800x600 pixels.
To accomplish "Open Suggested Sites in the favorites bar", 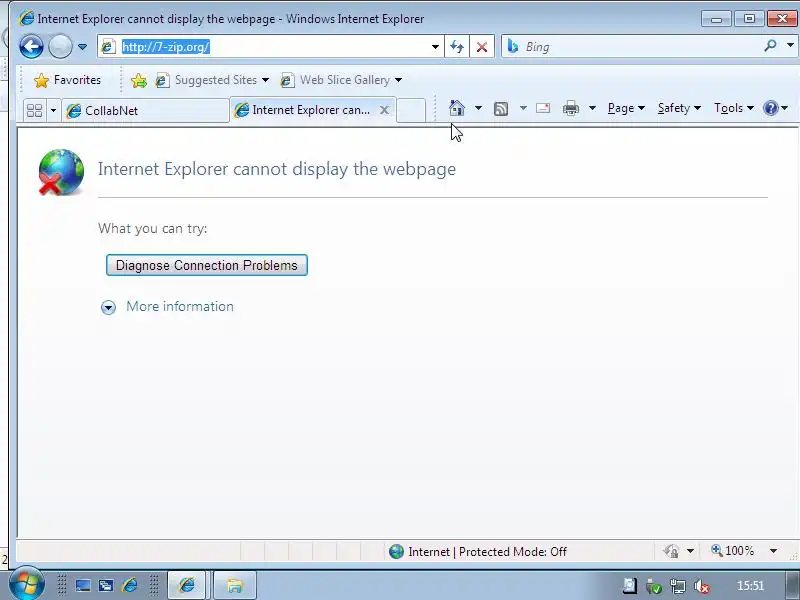I will point(212,80).
